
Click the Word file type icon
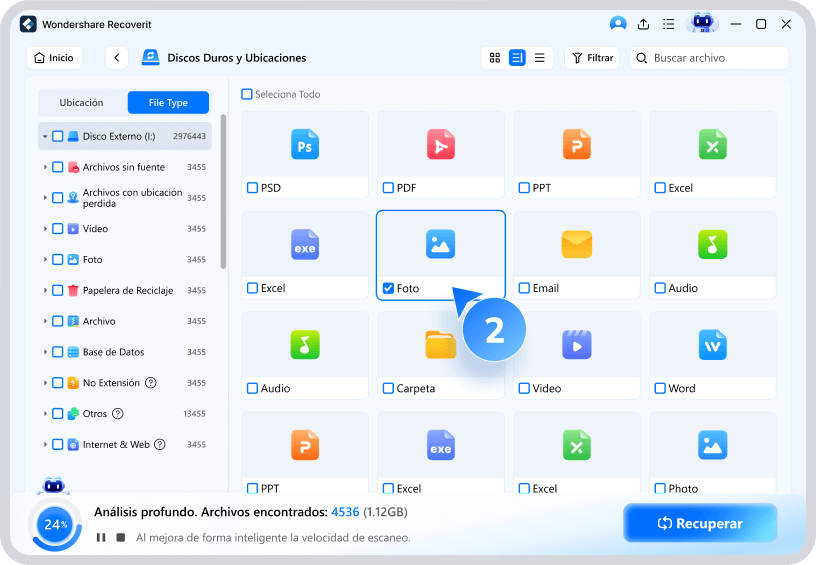pyautogui.click(x=713, y=345)
